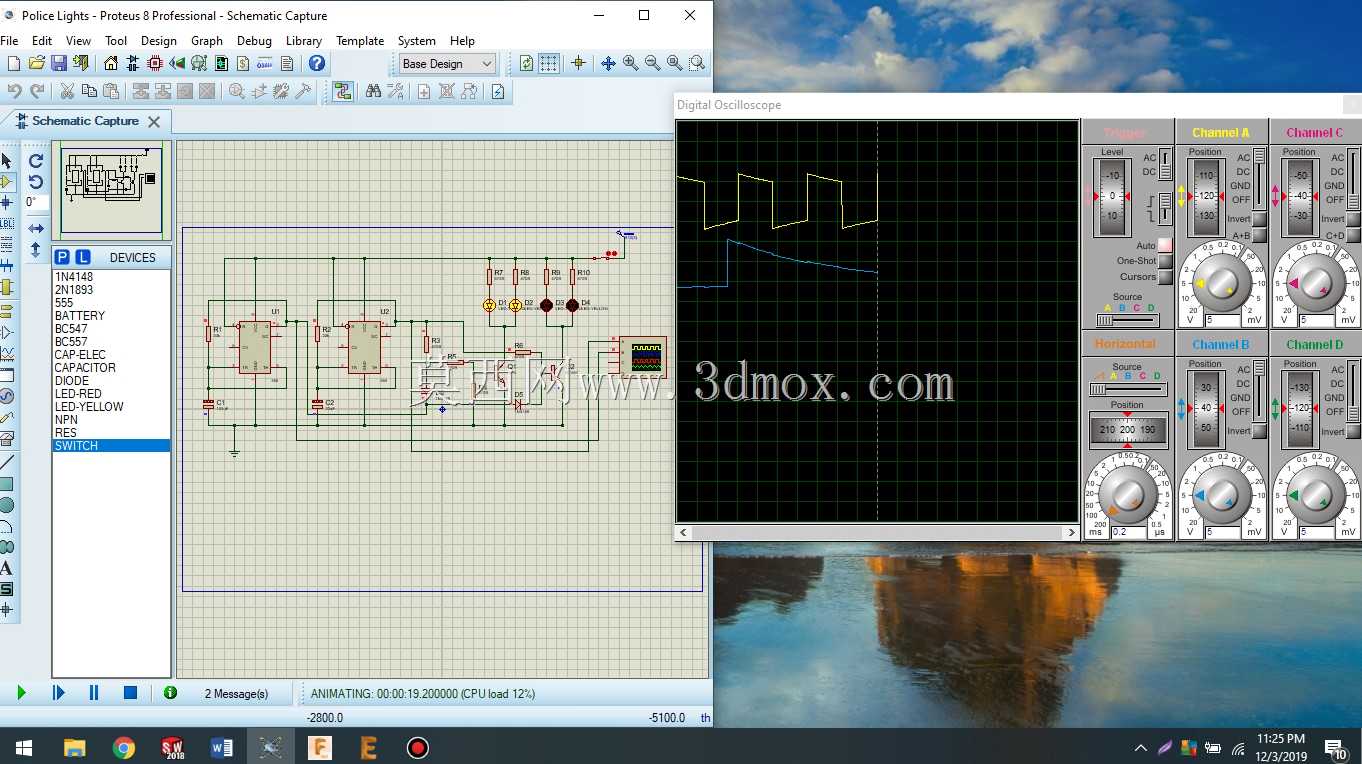Viewport: 1362px width, 764px height.
Task: Click the Pan/Center view arrows icon
Action: tap(608, 63)
